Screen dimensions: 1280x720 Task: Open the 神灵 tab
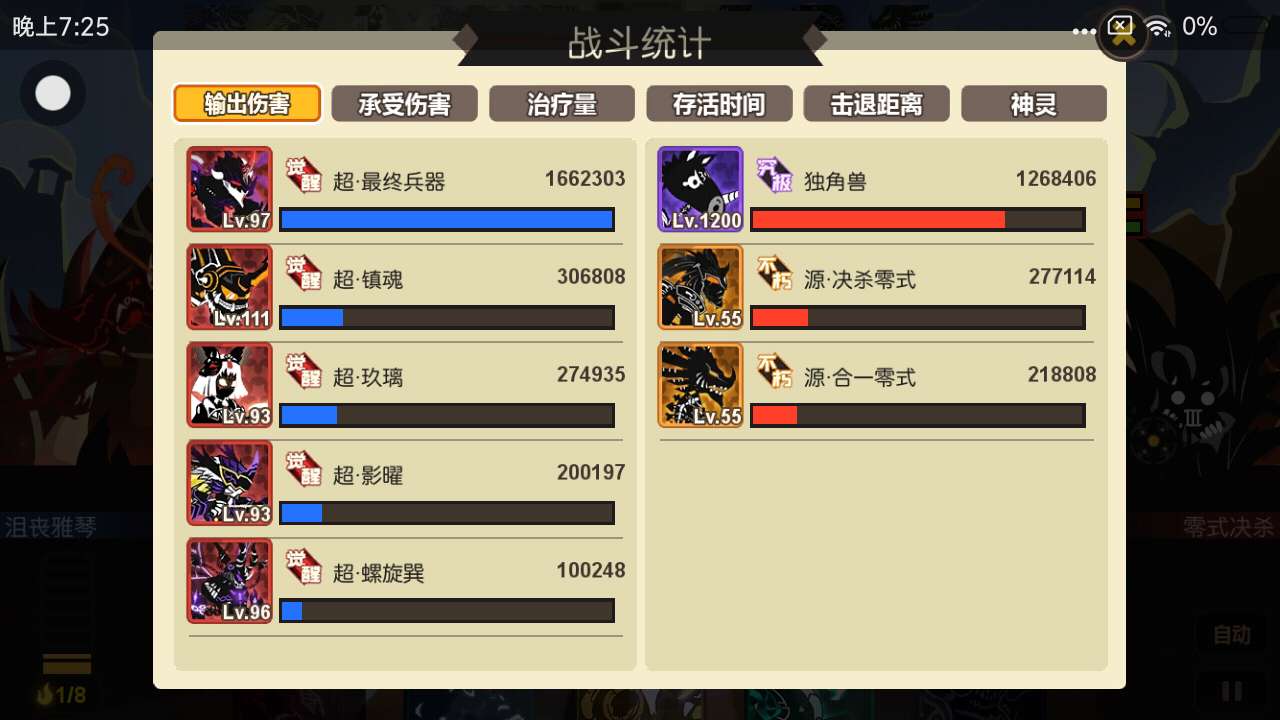click(1034, 103)
